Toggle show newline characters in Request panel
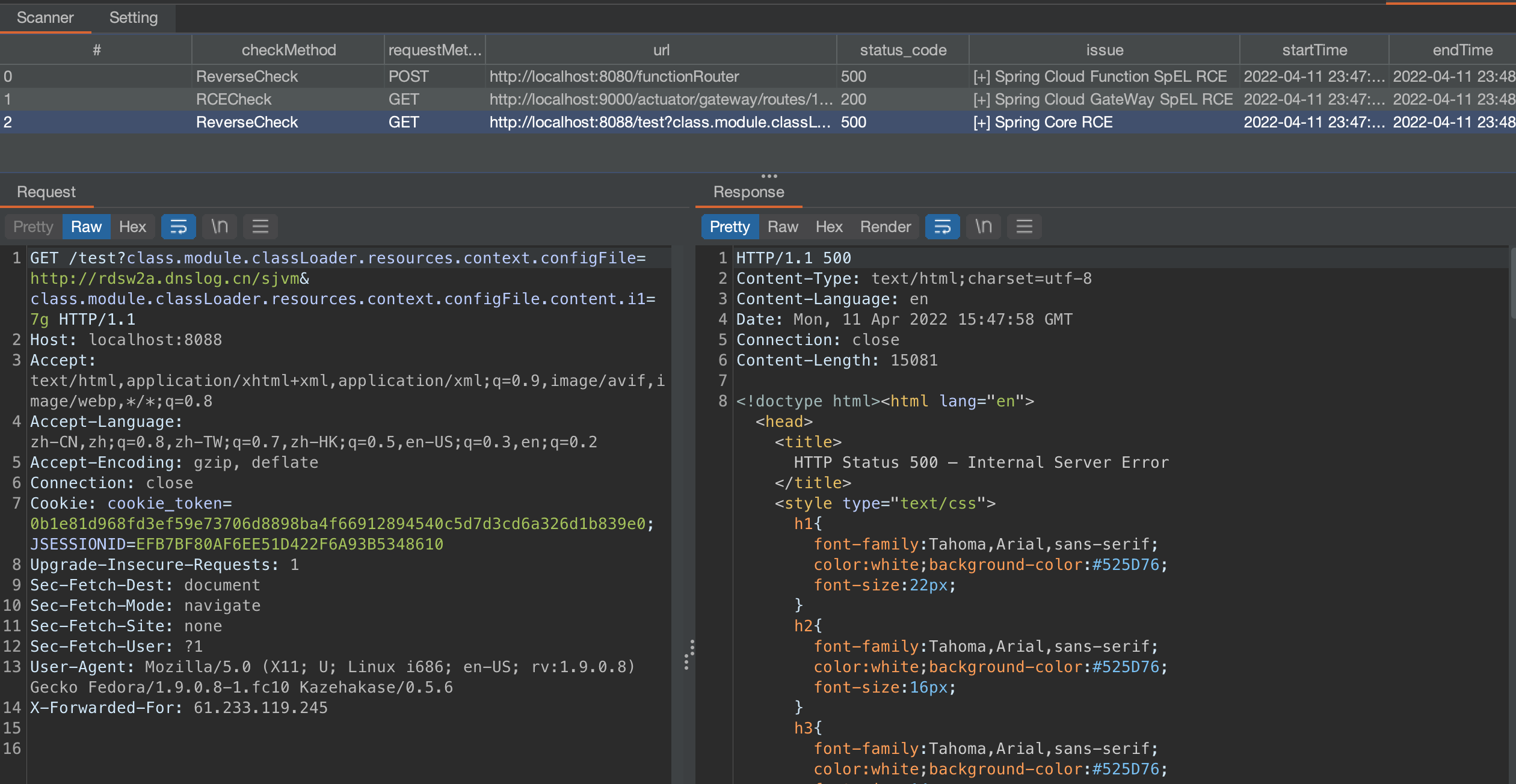This screenshot has height=784, width=1516. 220,227
